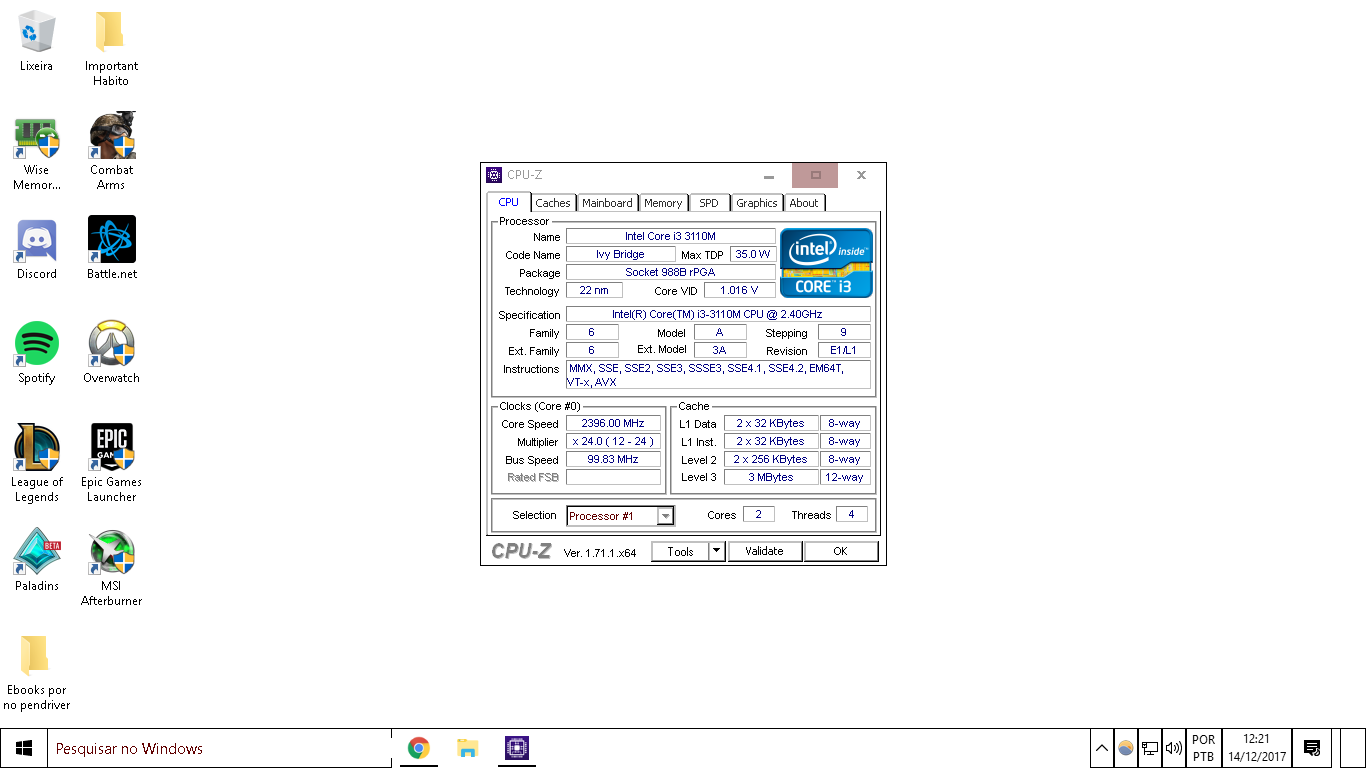Click the E1/L1 revision value

(844, 350)
